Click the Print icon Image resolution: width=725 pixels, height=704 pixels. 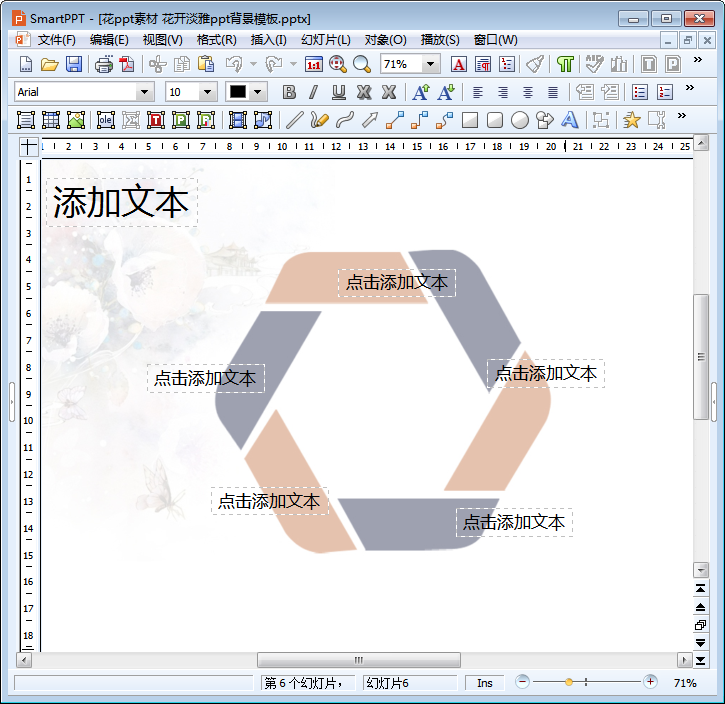(104, 64)
